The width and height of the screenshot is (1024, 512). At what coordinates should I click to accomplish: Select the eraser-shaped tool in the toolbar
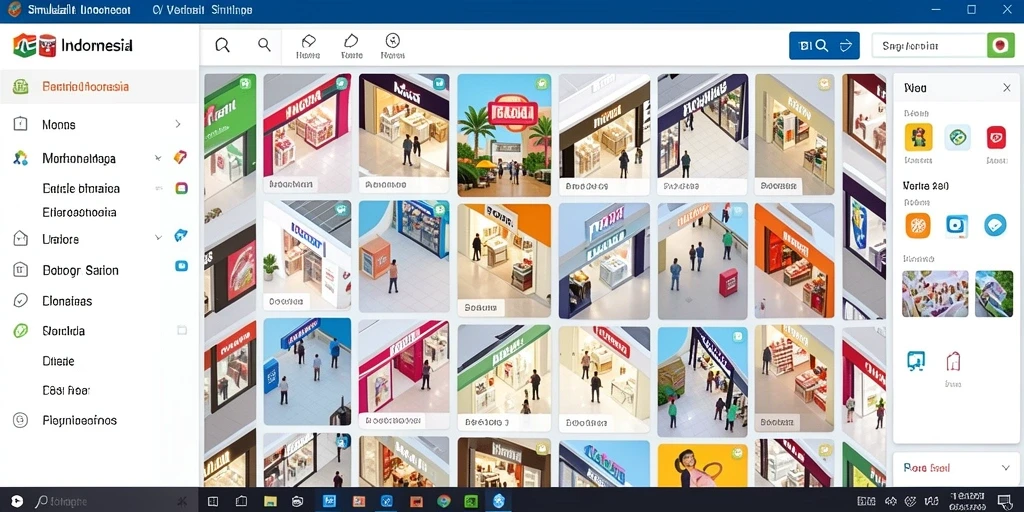308,40
